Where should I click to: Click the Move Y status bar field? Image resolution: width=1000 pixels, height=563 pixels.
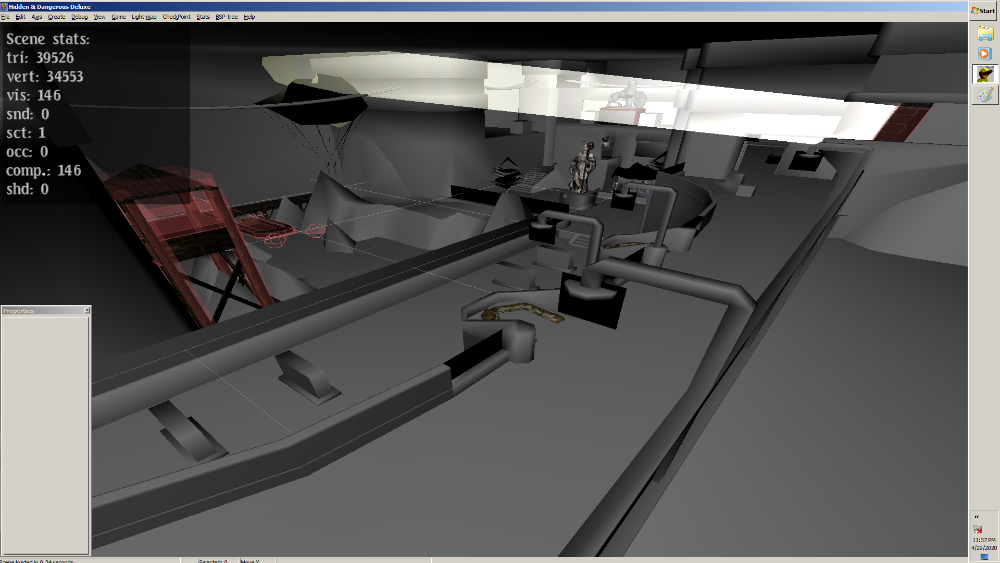coord(256,560)
